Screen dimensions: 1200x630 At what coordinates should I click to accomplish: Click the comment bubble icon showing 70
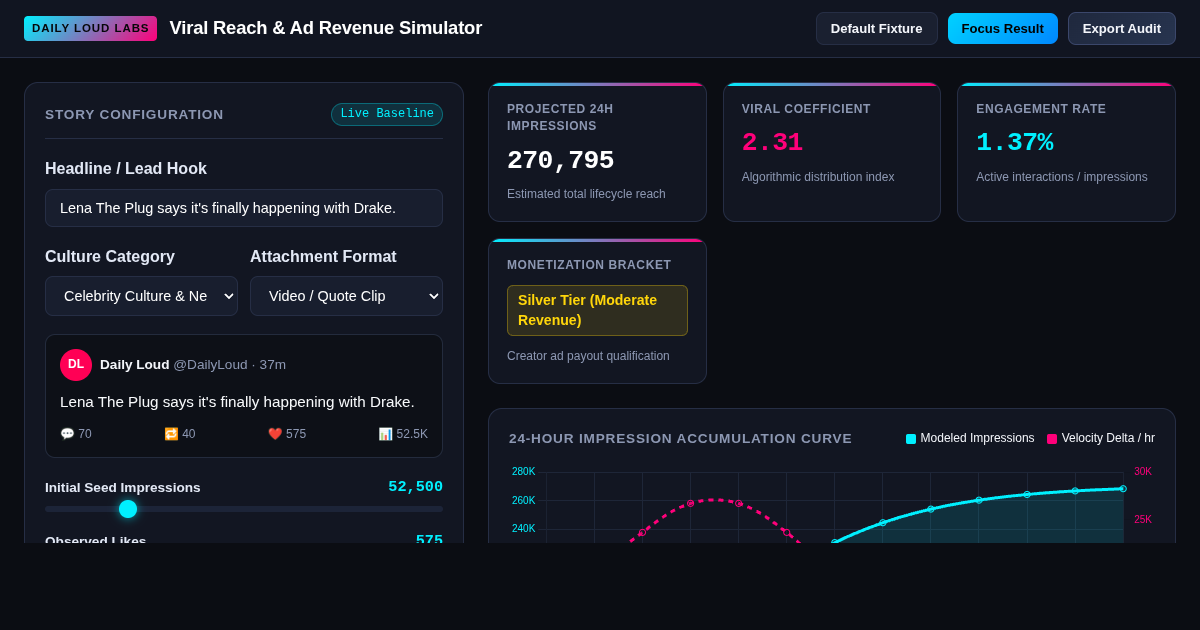(x=67, y=434)
